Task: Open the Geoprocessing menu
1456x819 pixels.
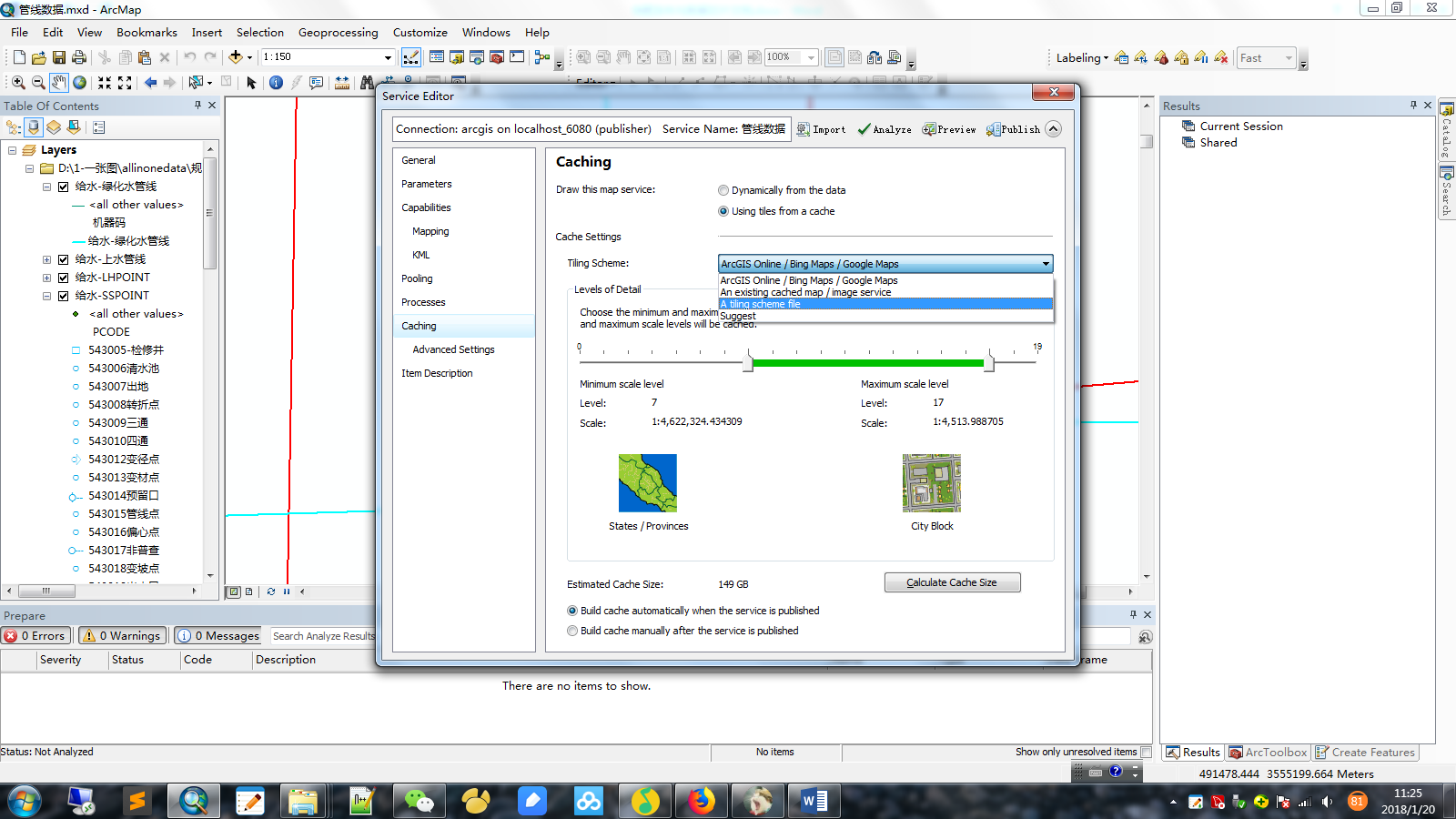Action: point(338,32)
